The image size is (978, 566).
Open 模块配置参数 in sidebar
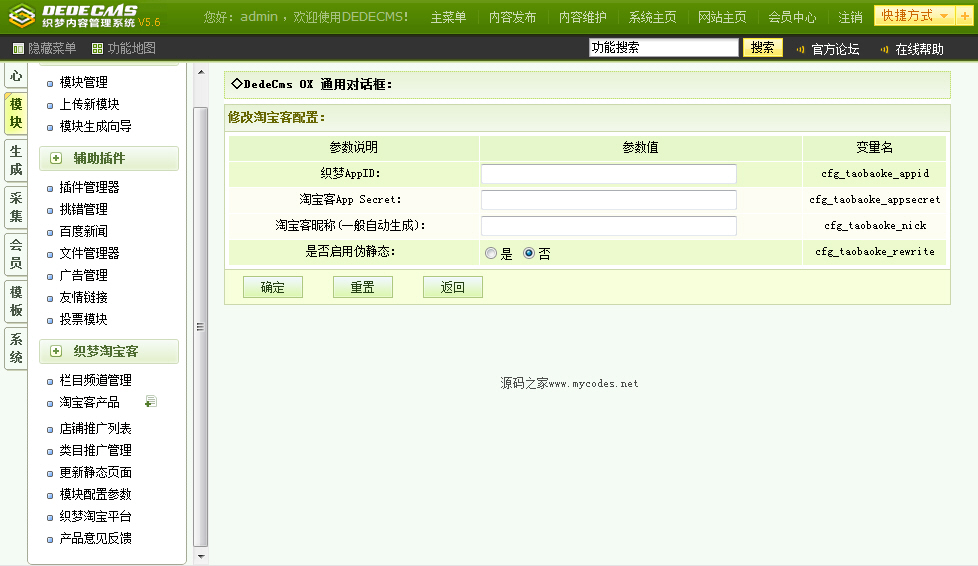pyautogui.click(x=95, y=495)
